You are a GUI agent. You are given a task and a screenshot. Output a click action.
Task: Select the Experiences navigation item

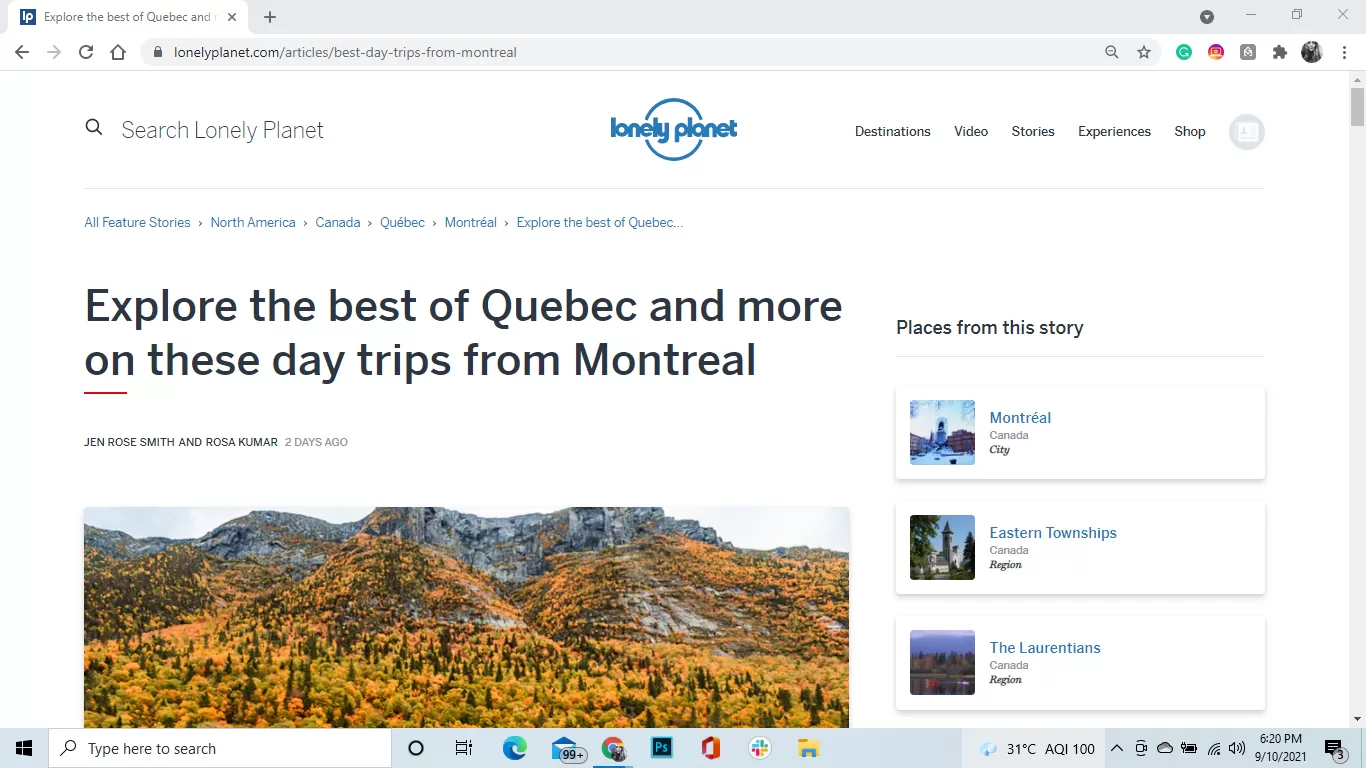click(1114, 131)
